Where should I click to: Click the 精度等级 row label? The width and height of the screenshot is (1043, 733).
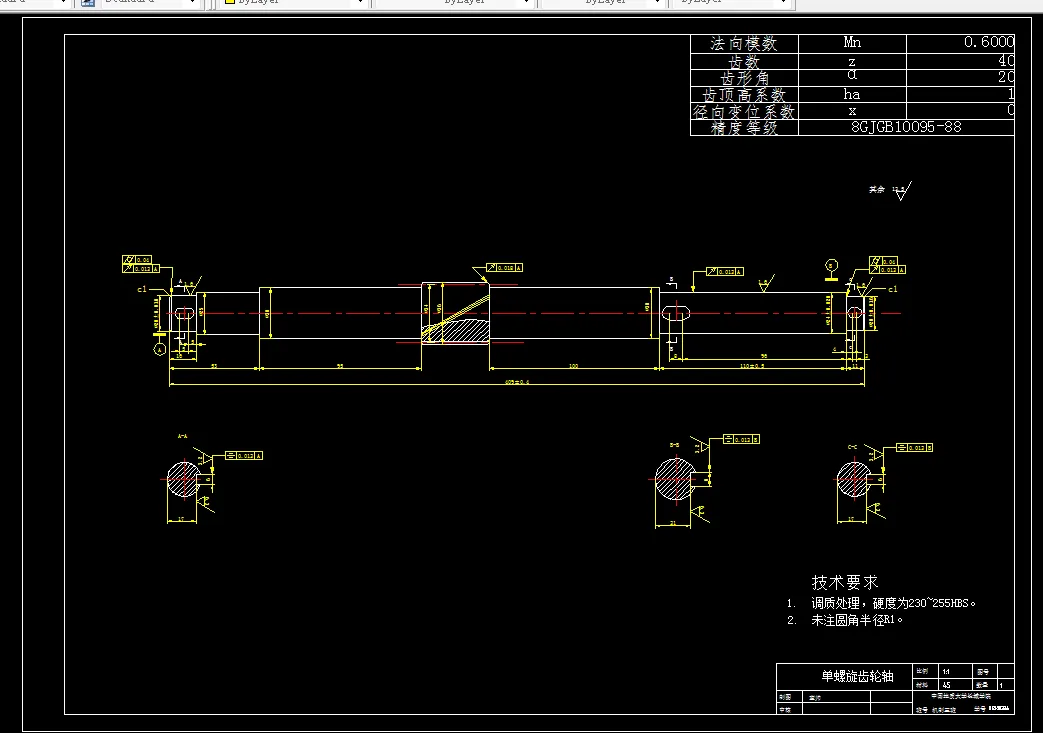[x=744, y=128]
